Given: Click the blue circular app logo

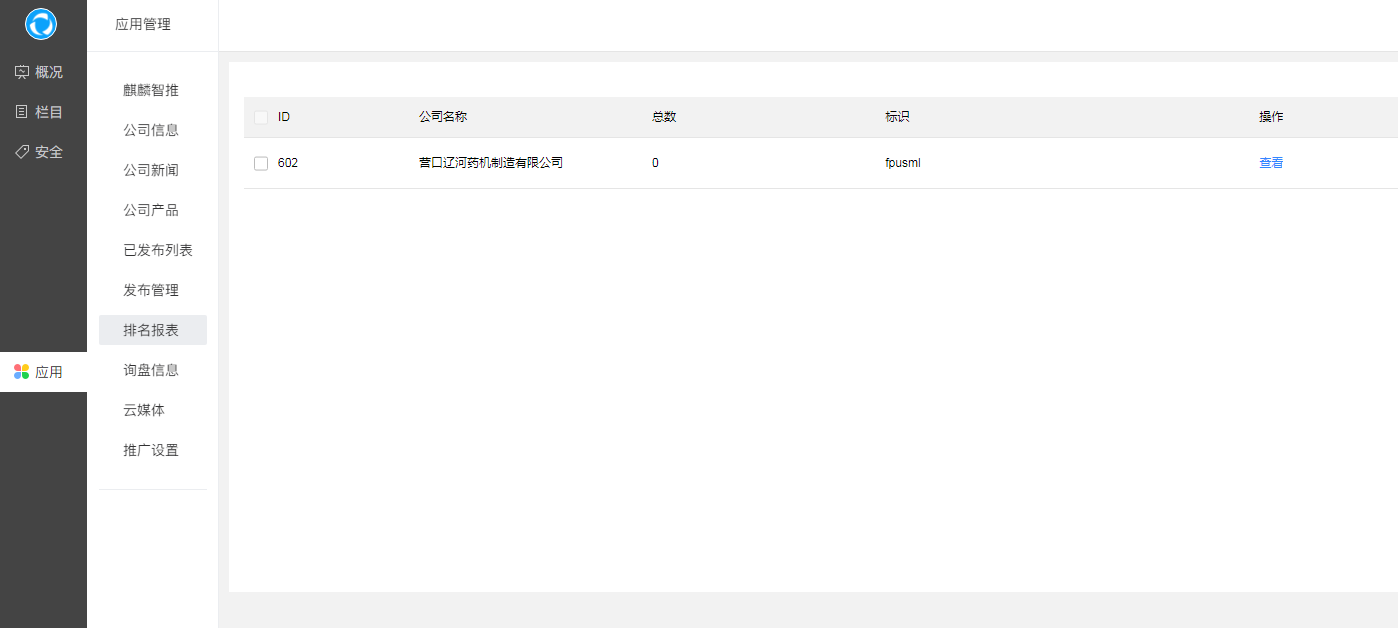Looking at the screenshot, I should coord(41,24).
